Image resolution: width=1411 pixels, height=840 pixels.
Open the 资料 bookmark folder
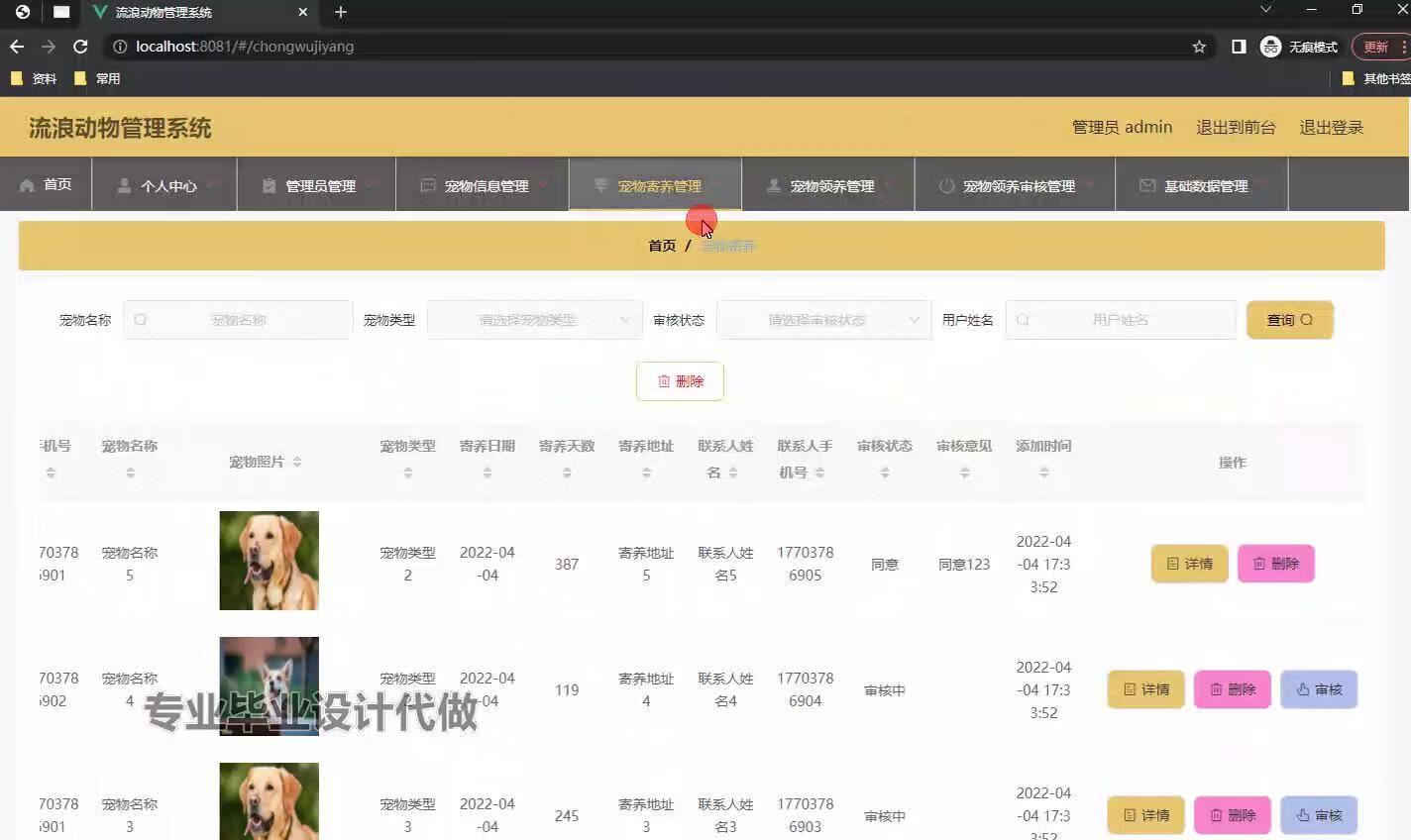pos(33,78)
